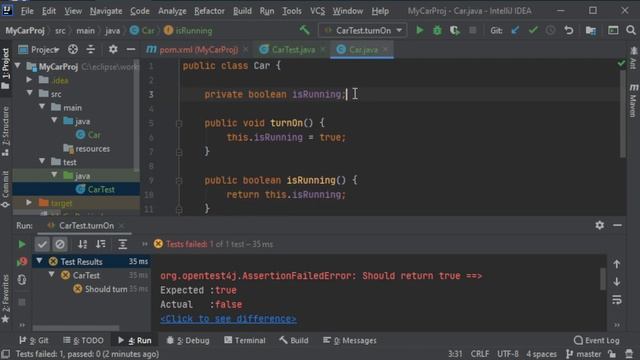Select CarTest in project tree
This screenshot has height=360, width=640.
coord(101,189)
